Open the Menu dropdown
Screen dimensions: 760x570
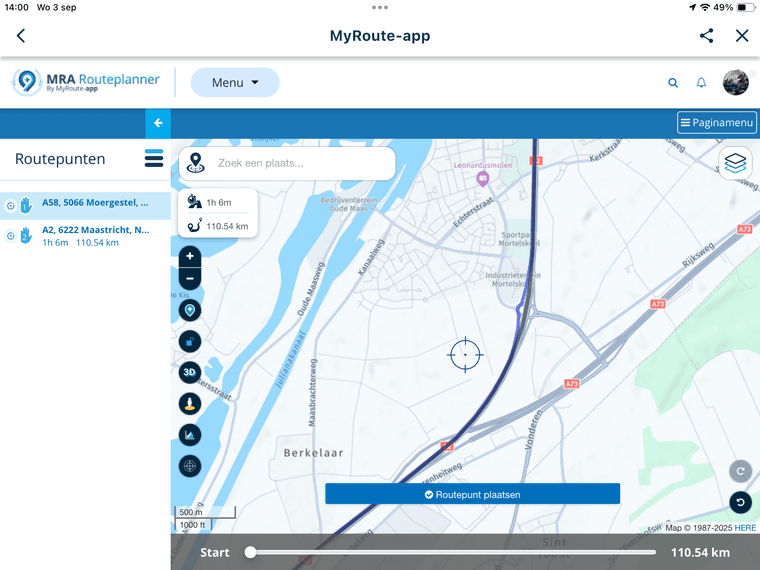click(235, 82)
